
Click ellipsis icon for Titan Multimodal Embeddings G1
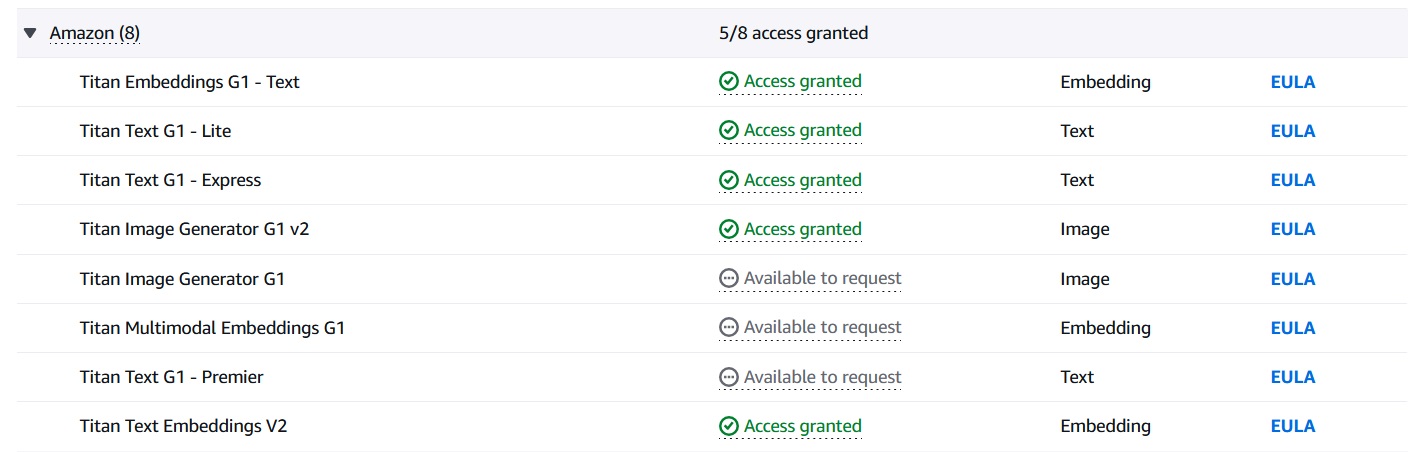[x=729, y=328]
